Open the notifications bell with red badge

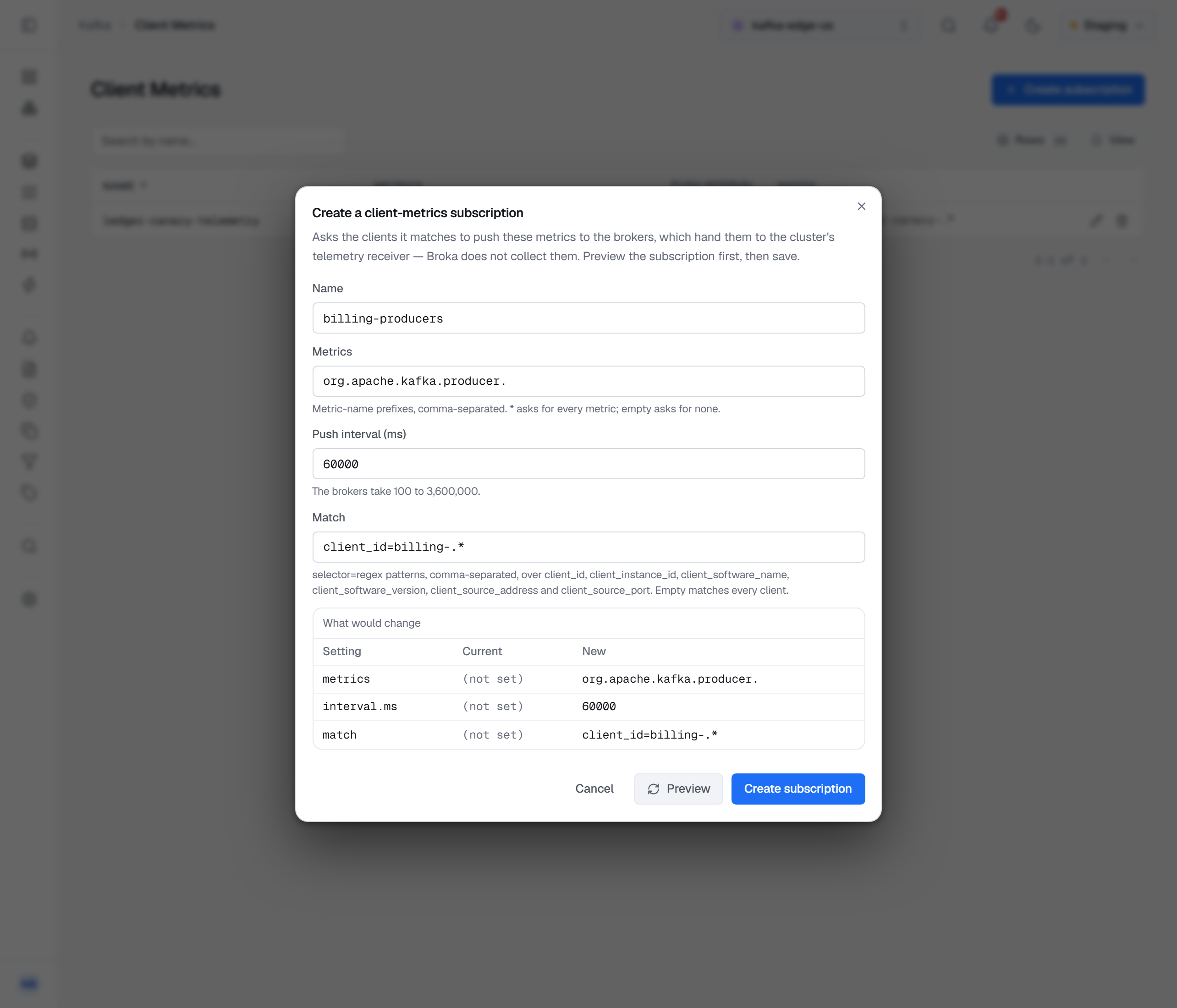coord(991,26)
